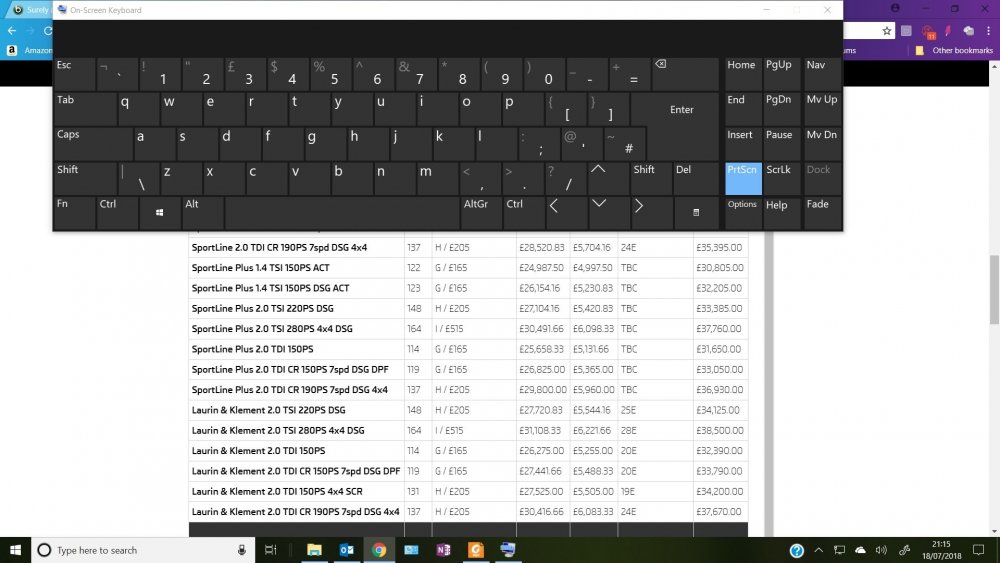Click the Pause key
The image size is (1000, 563).
point(782,143)
